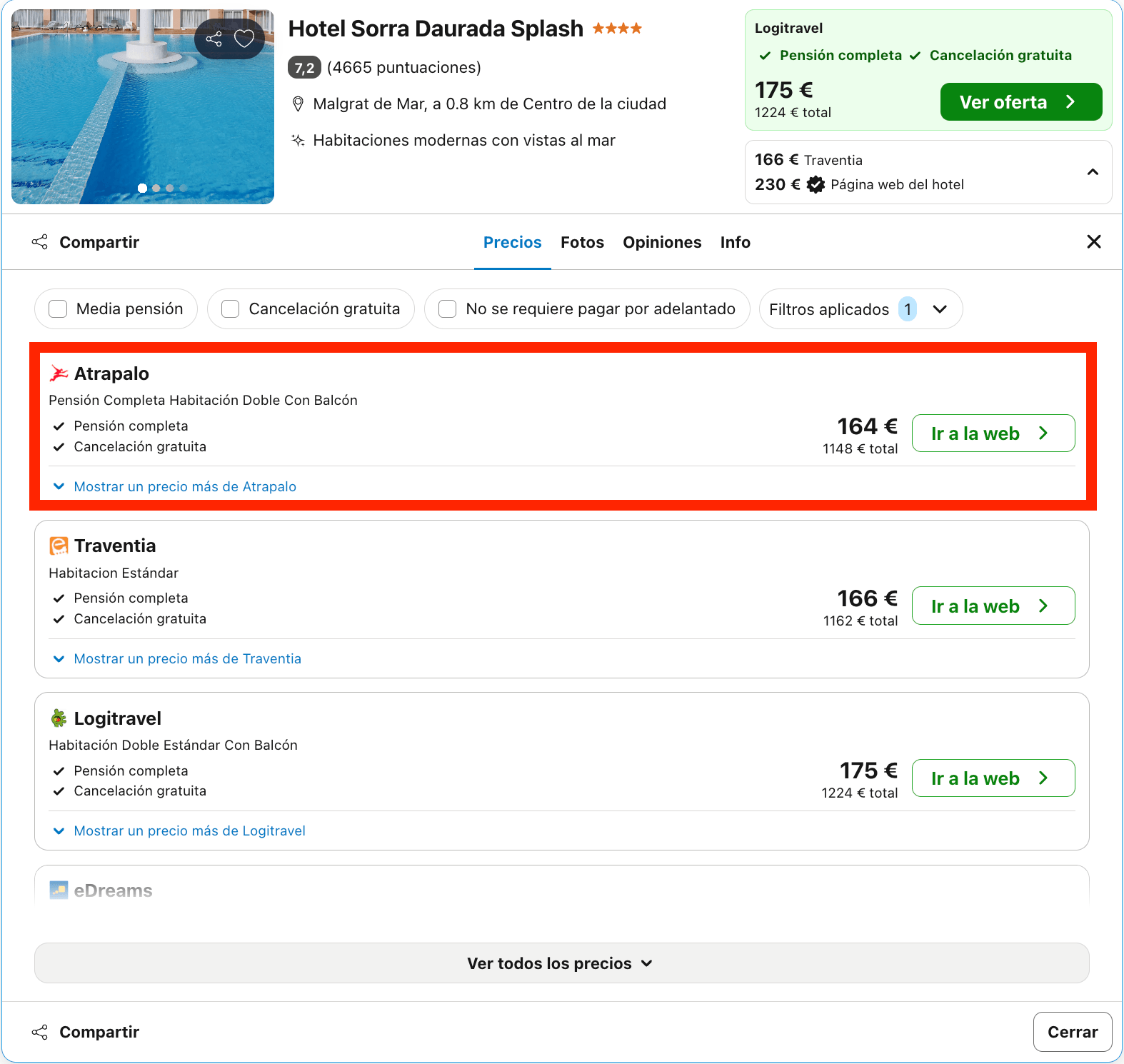Viewport: 1124px width, 1064px height.
Task: Open the hotel pool photo thumbnail
Action: point(143,107)
